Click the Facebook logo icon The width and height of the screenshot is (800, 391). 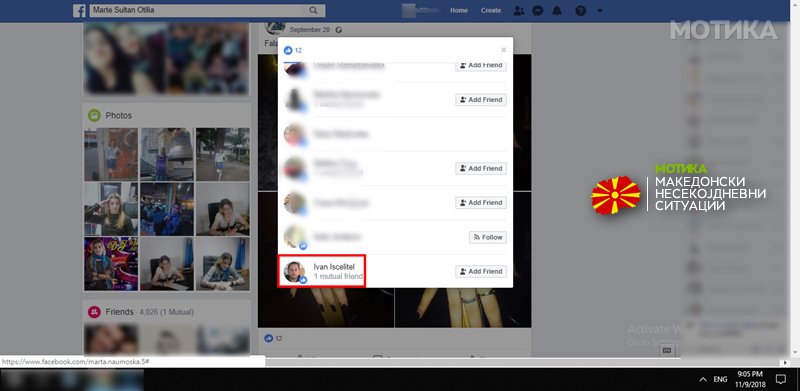(79, 11)
